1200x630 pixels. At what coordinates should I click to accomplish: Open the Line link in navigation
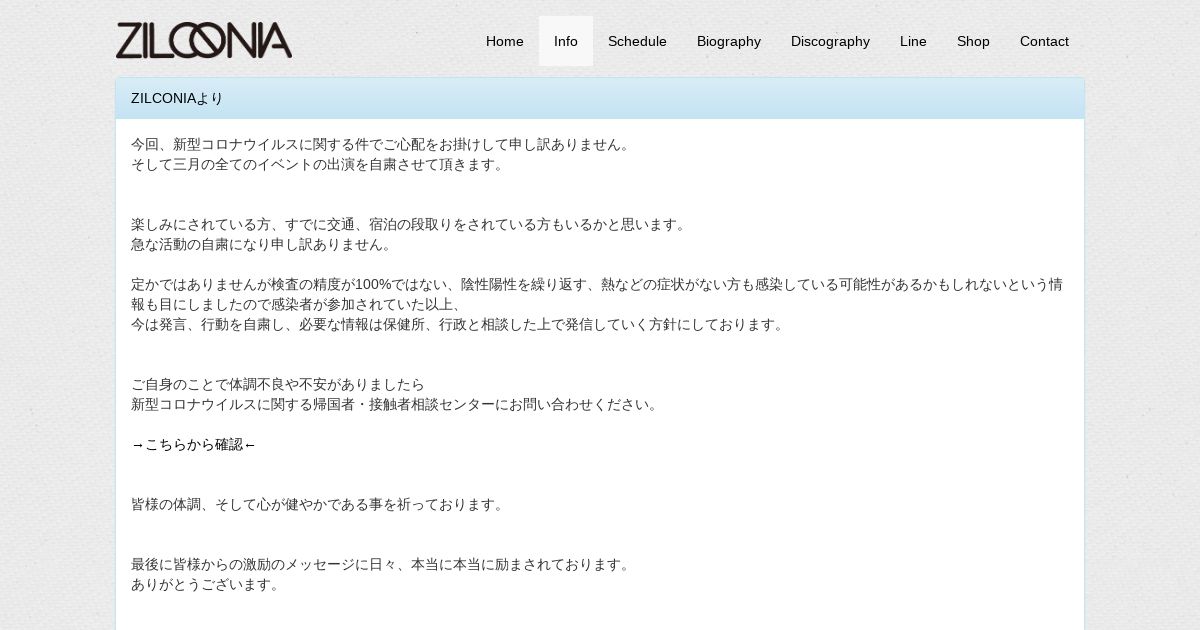[913, 41]
